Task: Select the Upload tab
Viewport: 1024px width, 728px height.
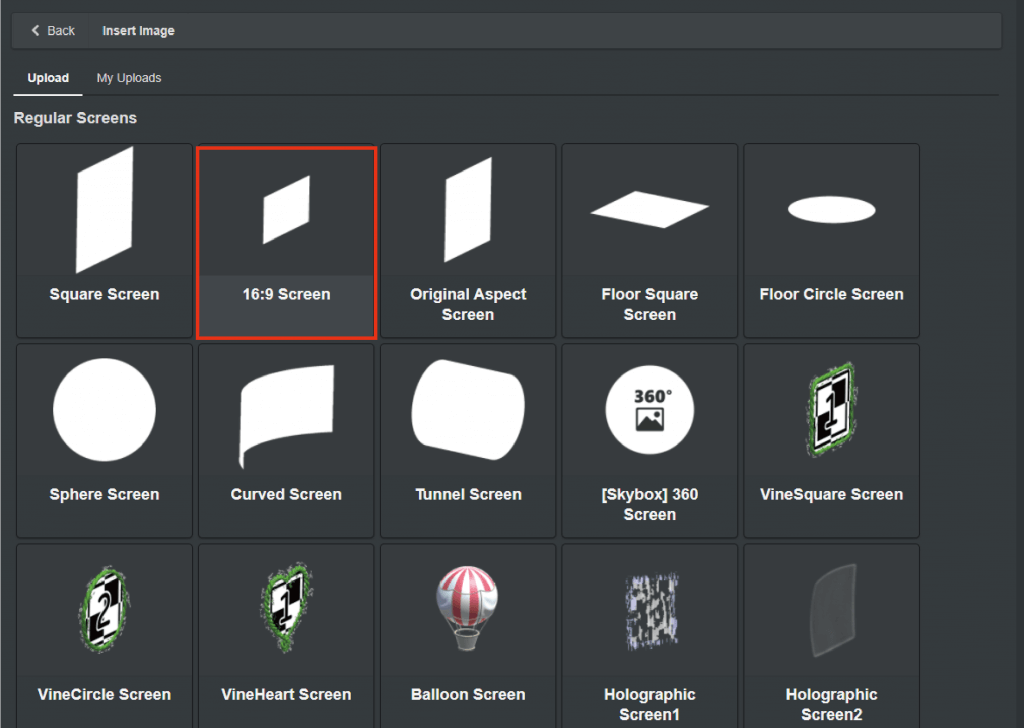Action: coord(48,78)
